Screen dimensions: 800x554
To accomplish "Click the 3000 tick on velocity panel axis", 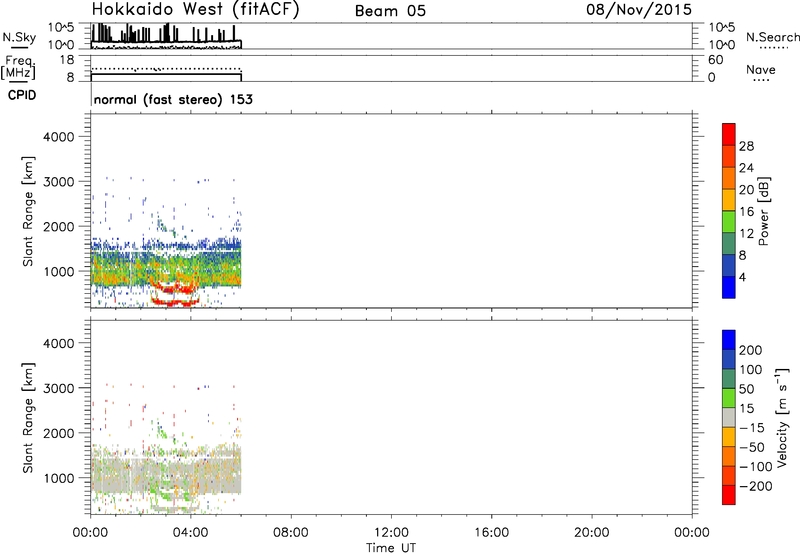I will coord(59,388).
